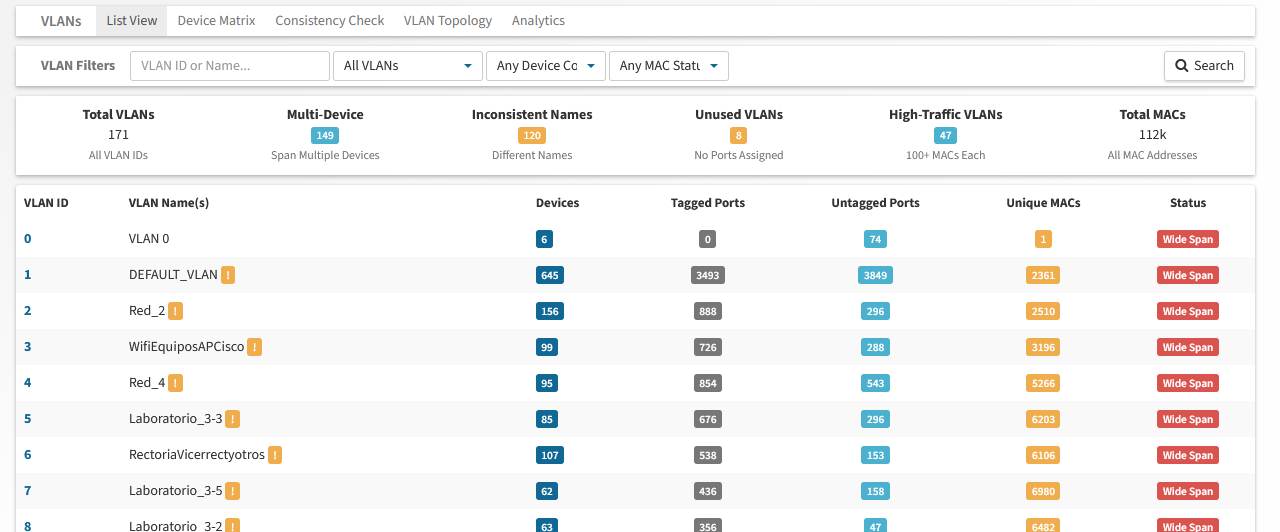Image resolution: width=1280 pixels, height=532 pixels.
Task: Open the Any MAC Status dropdown
Action: (x=668, y=66)
